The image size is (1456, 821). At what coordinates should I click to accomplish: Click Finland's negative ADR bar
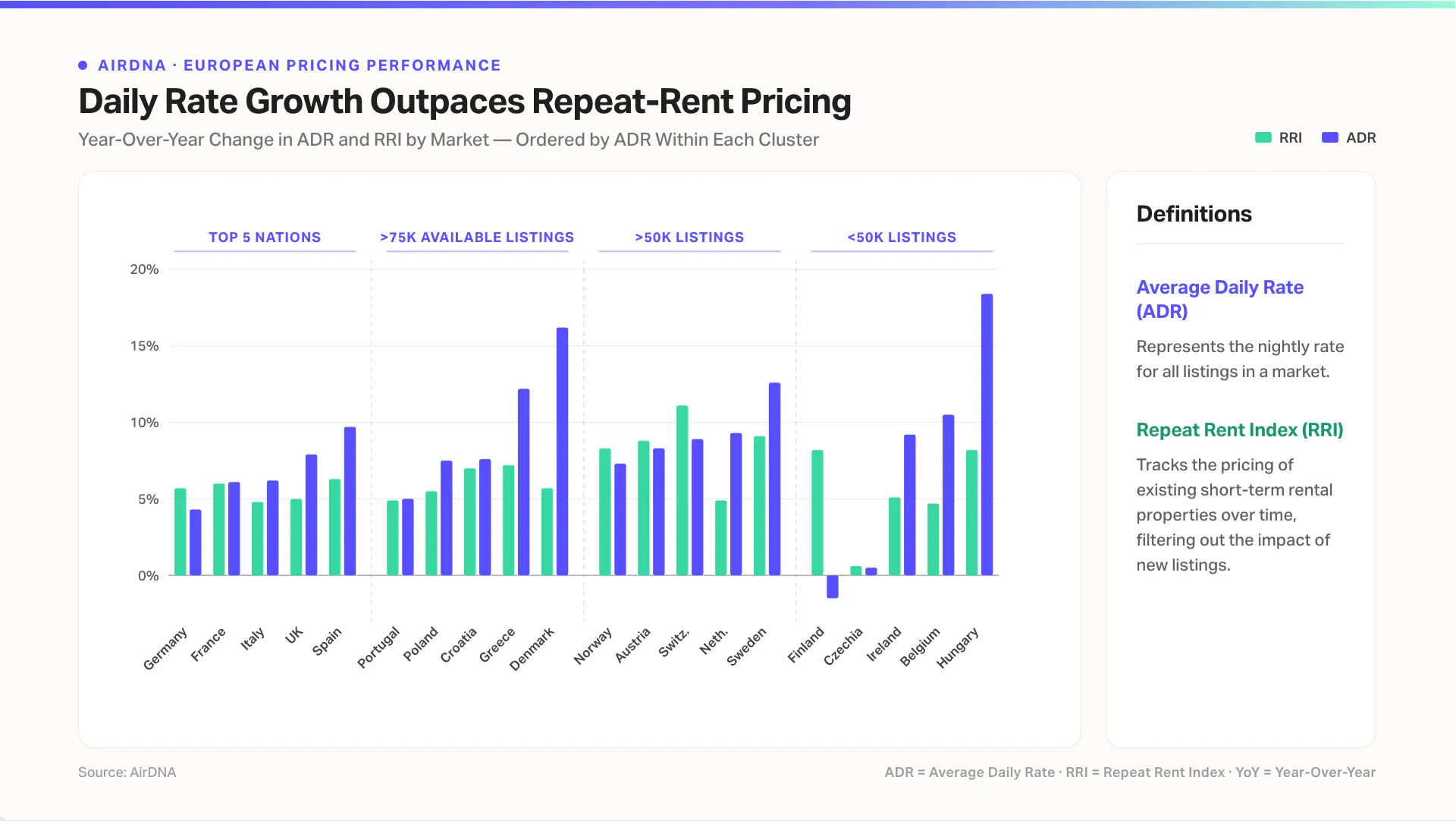[x=833, y=587]
